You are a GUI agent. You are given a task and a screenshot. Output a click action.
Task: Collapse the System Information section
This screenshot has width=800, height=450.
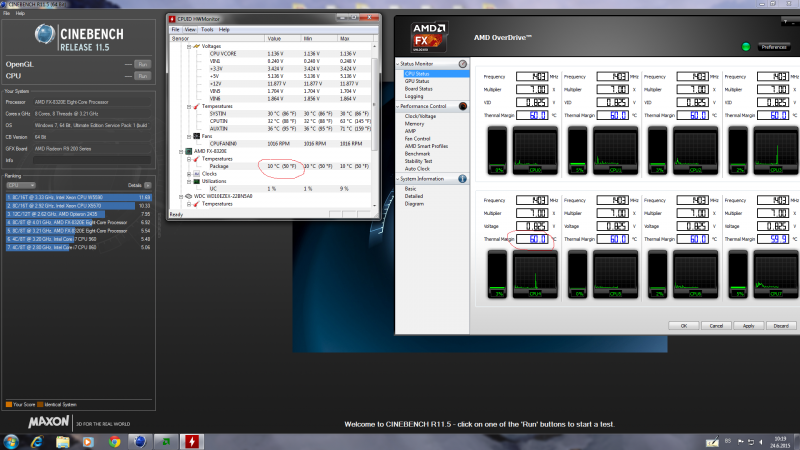(x=398, y=179)
